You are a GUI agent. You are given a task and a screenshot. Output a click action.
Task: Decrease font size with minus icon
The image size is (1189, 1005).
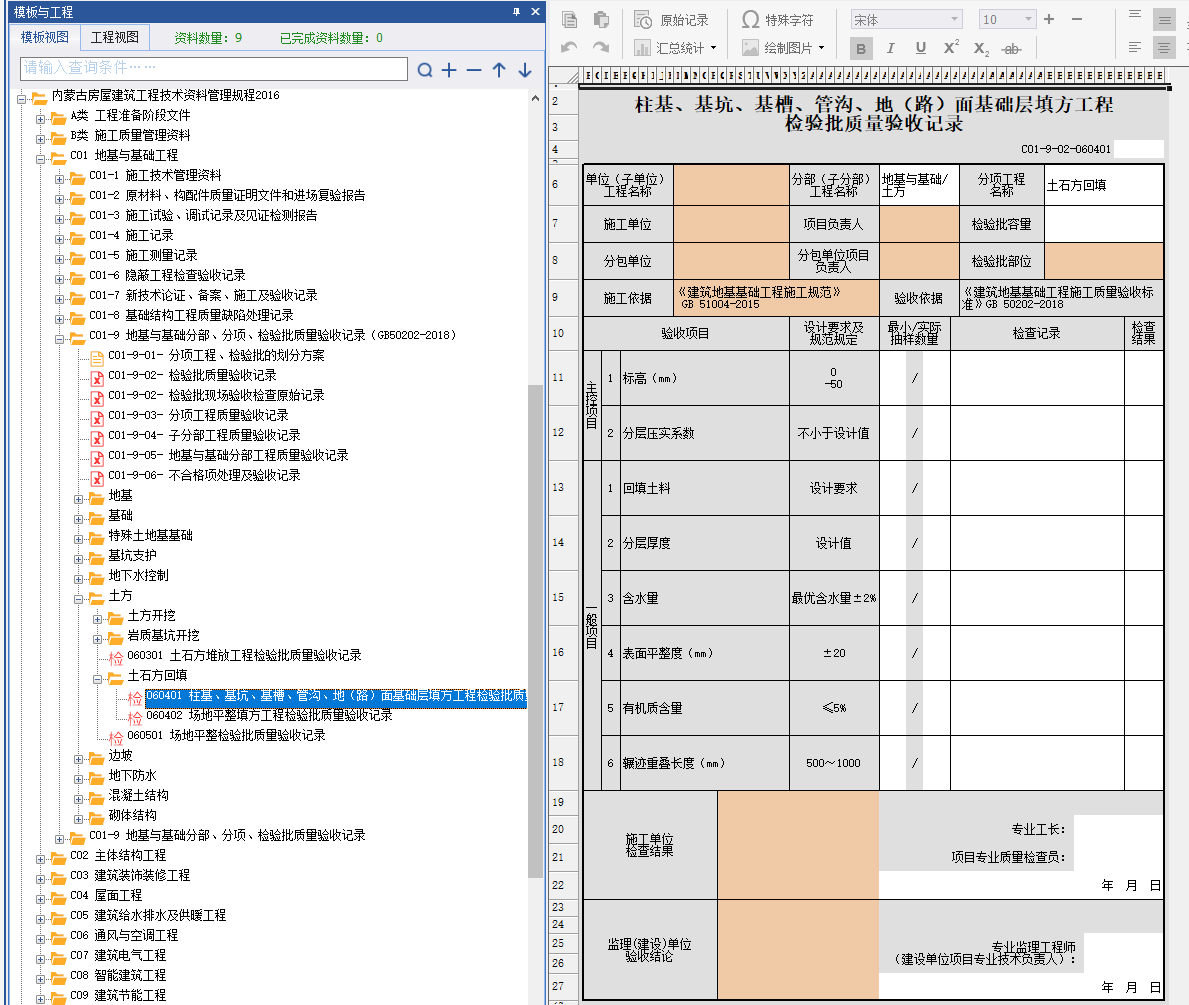point(1077,19)
